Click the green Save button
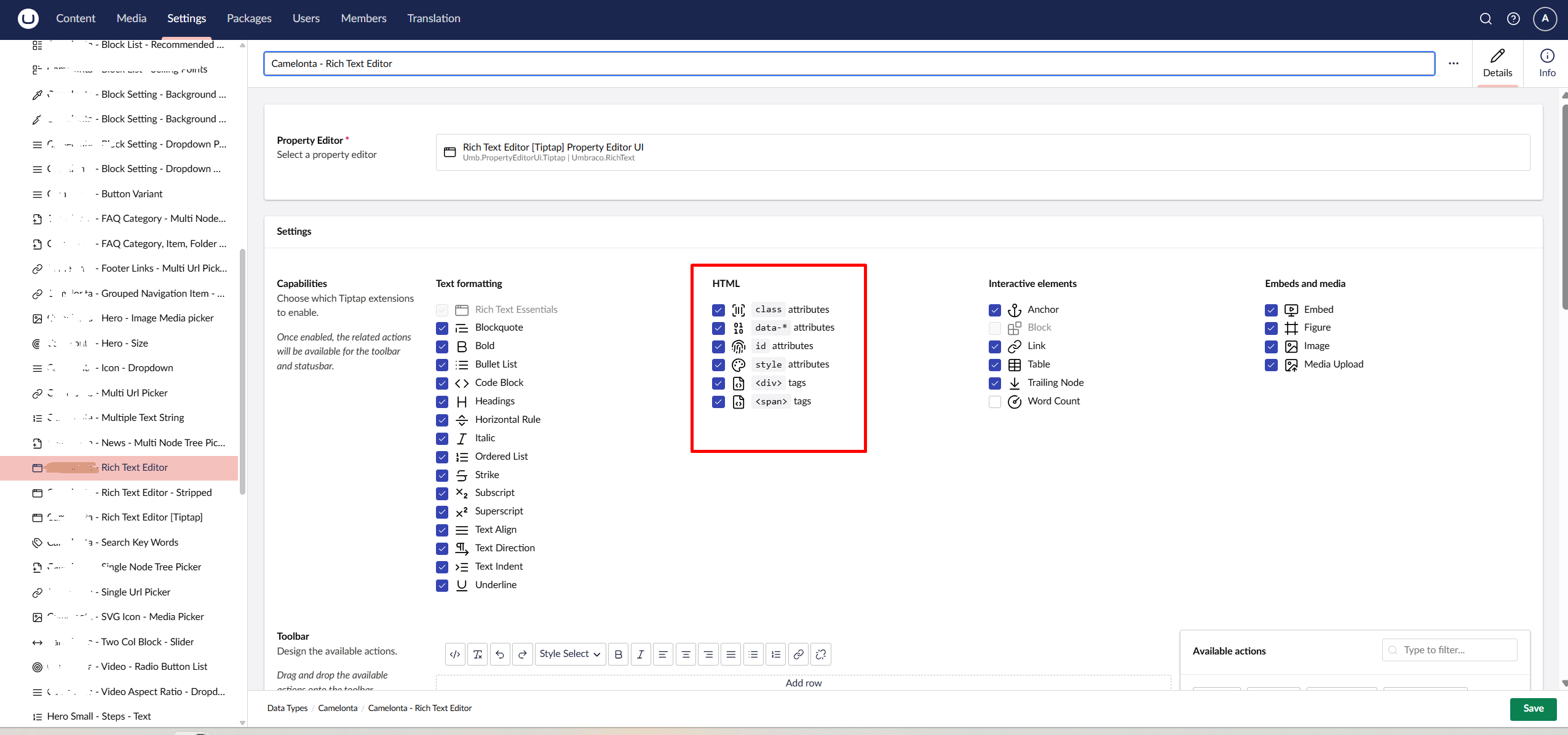The height and width of the screenshot is (735, 1568). point(1533,709)
